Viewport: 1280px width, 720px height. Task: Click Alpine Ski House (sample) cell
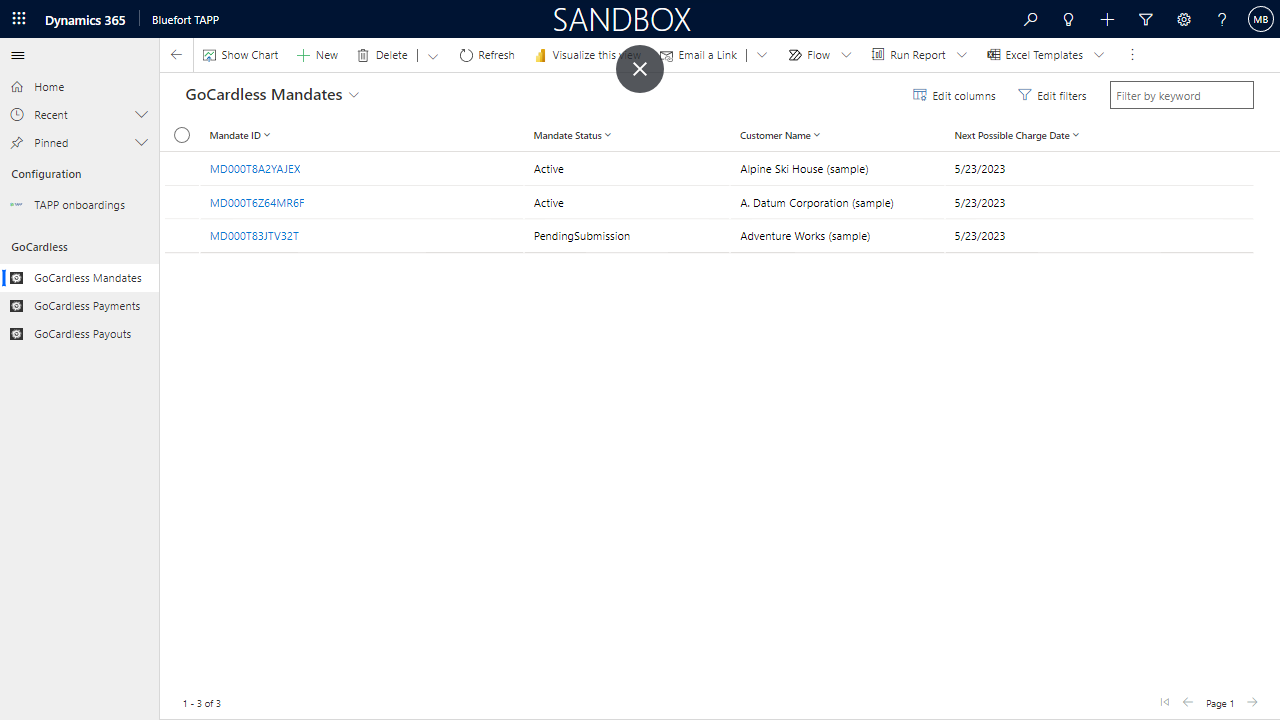pos(804,169)
